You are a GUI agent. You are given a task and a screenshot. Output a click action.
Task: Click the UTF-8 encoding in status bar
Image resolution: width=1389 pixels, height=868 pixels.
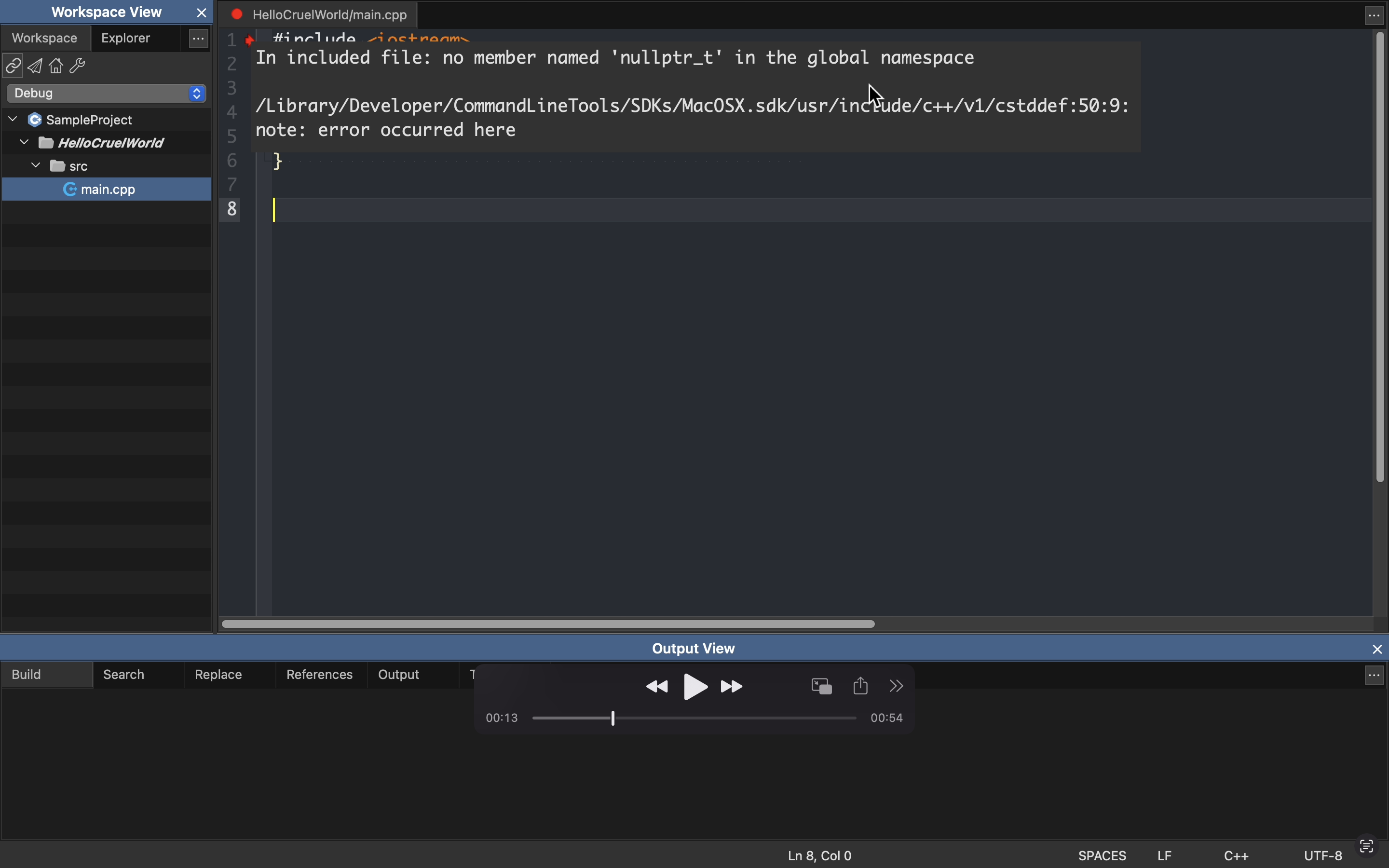(1323, 855)
